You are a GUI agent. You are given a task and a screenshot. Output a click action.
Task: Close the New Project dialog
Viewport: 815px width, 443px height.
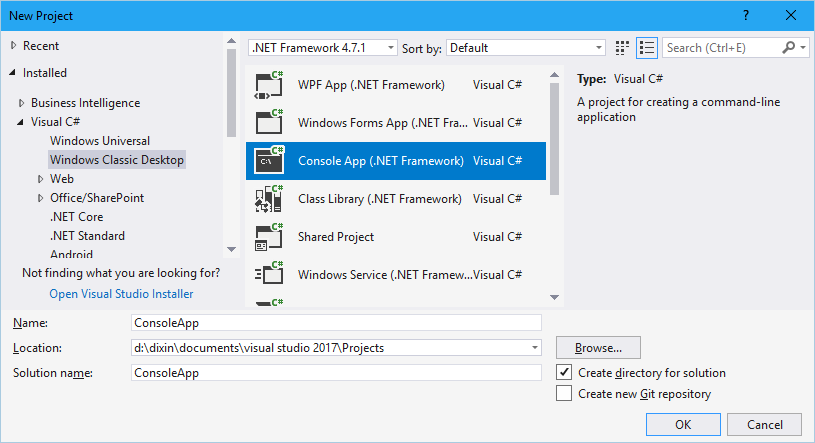tap(791, 16)
